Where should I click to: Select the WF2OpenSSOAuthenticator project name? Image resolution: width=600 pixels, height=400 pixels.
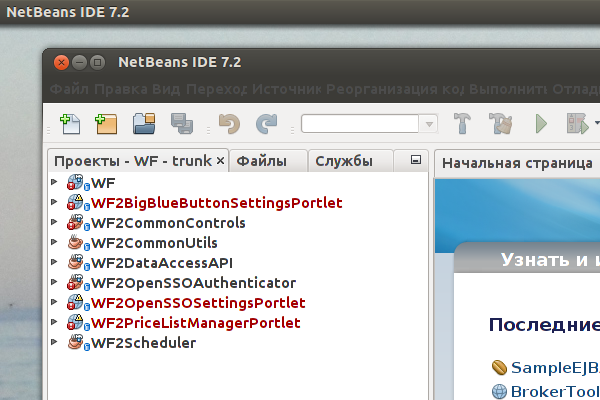point(194,283)
